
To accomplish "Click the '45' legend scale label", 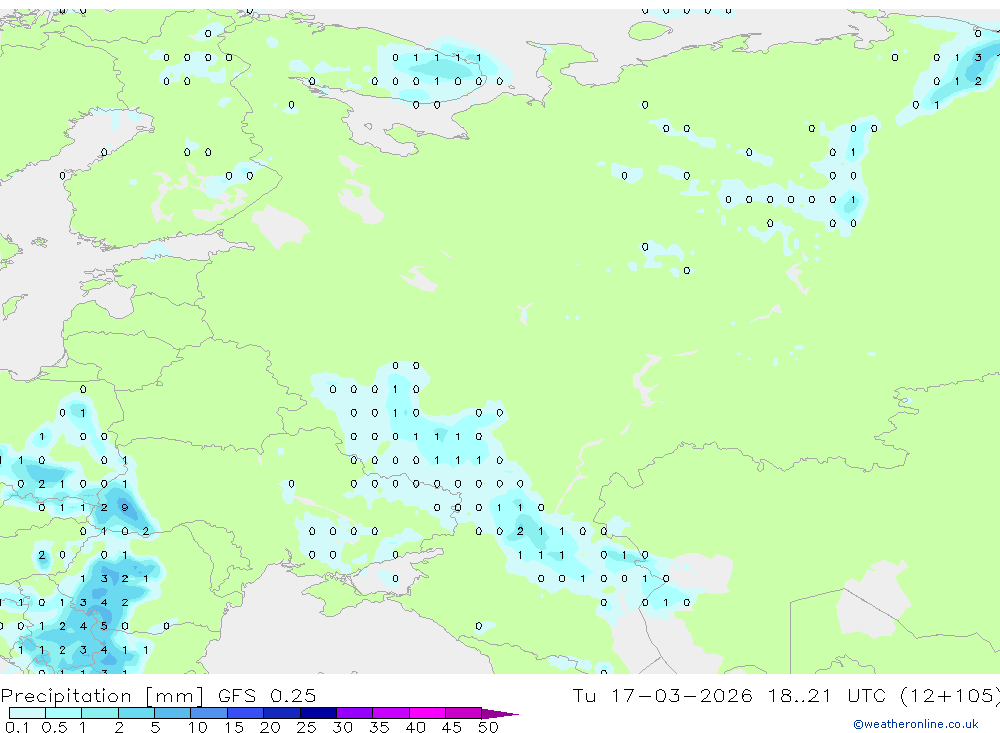I will click(452, 727).
